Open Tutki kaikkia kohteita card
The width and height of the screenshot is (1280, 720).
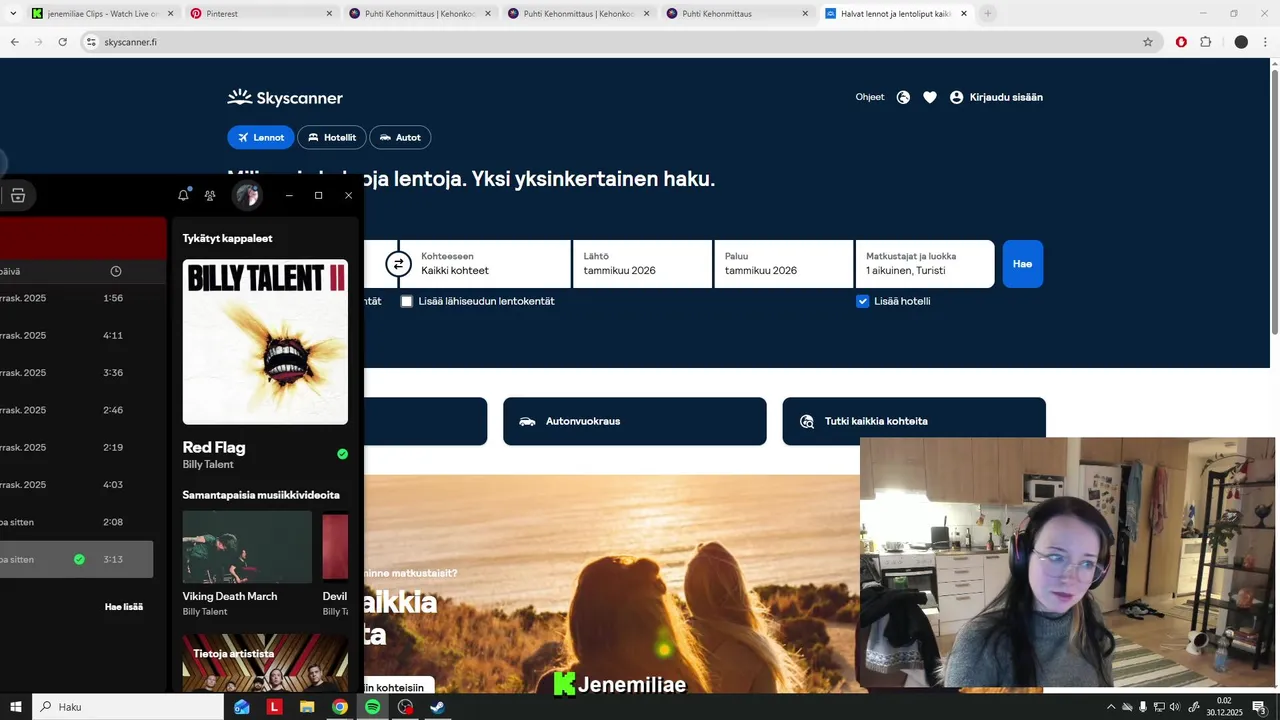[x=914, y=421]
